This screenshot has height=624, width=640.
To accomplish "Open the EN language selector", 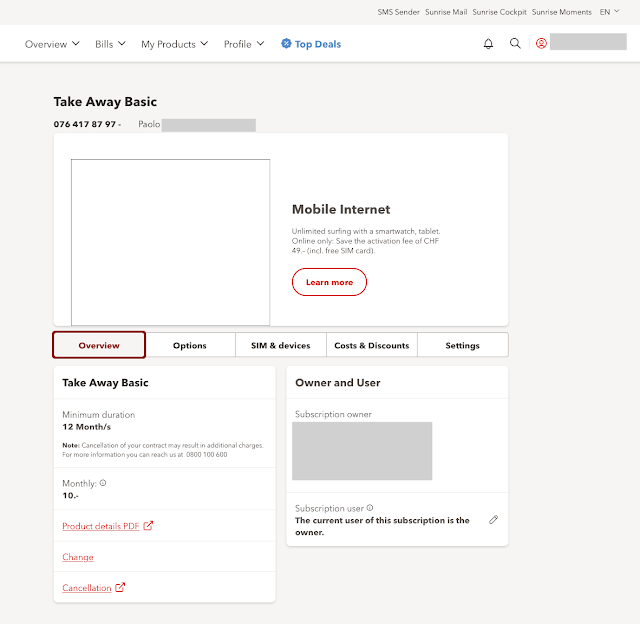I will point(609,12).
